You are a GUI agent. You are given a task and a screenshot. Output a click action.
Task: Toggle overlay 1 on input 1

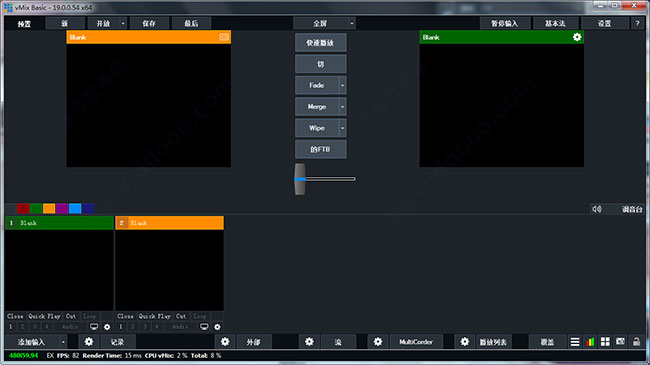tap(11, 327)
